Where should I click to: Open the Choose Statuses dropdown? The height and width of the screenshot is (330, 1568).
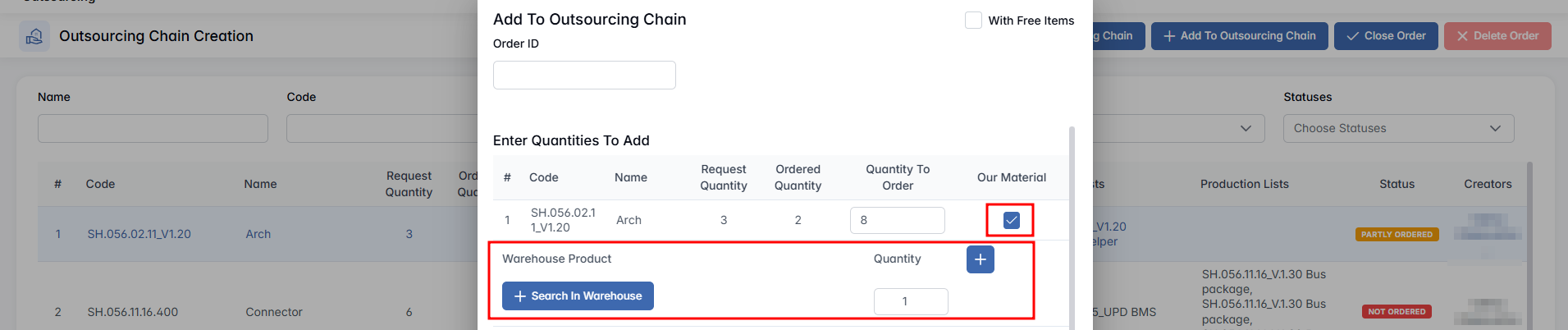[x=1397, y=128]
